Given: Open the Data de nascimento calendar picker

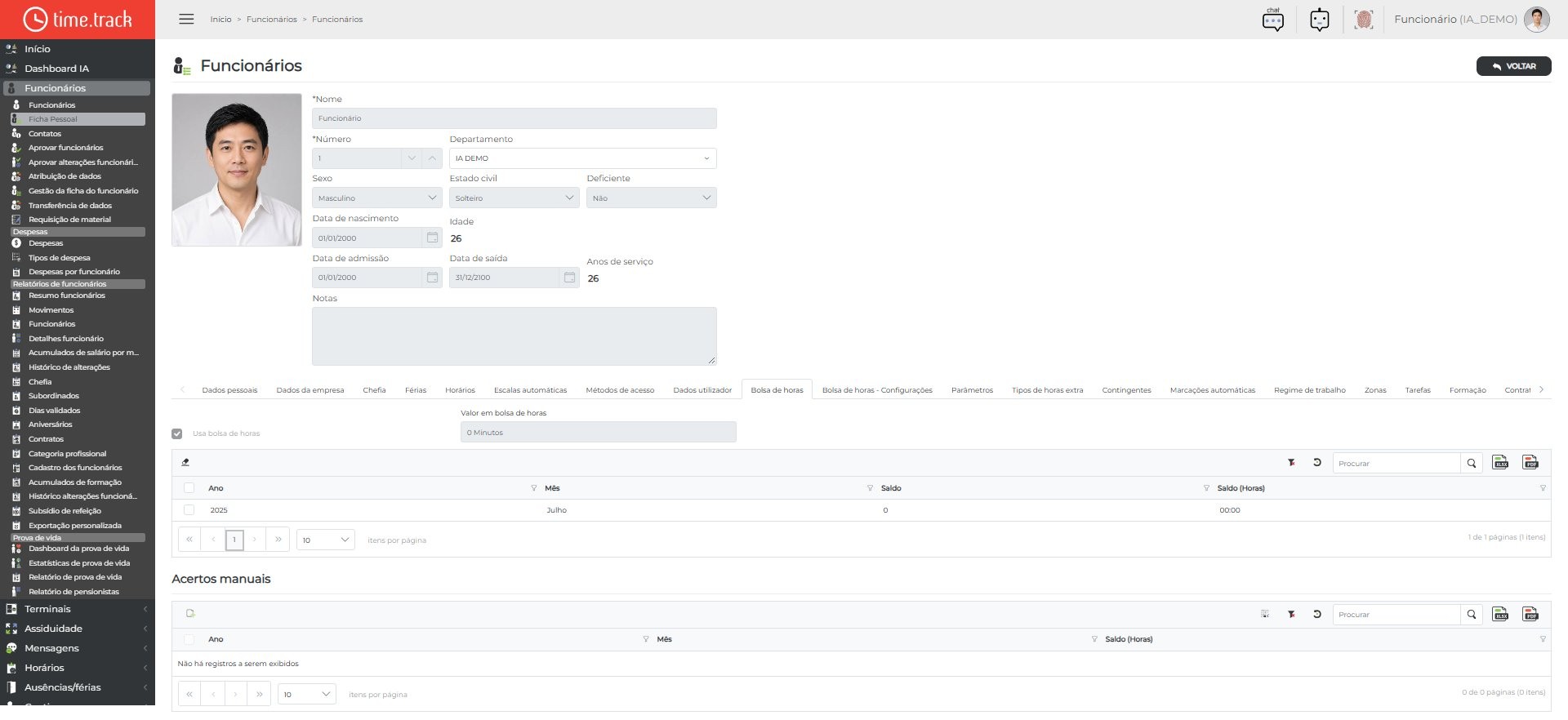Looking at the screenshot, I should [432, 238].
